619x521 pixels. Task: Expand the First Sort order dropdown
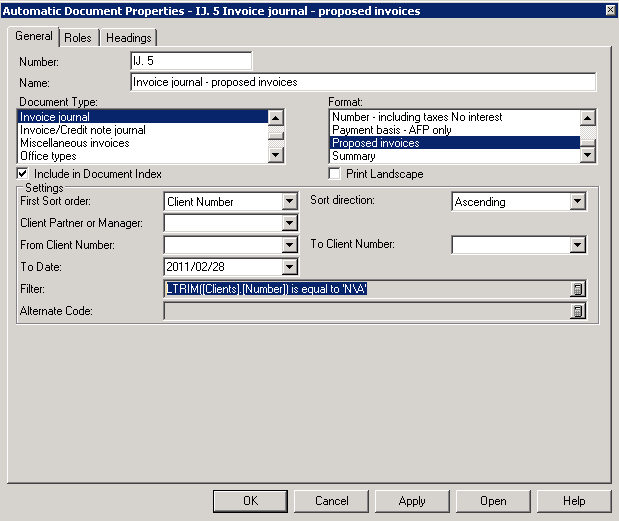(290, 202)
